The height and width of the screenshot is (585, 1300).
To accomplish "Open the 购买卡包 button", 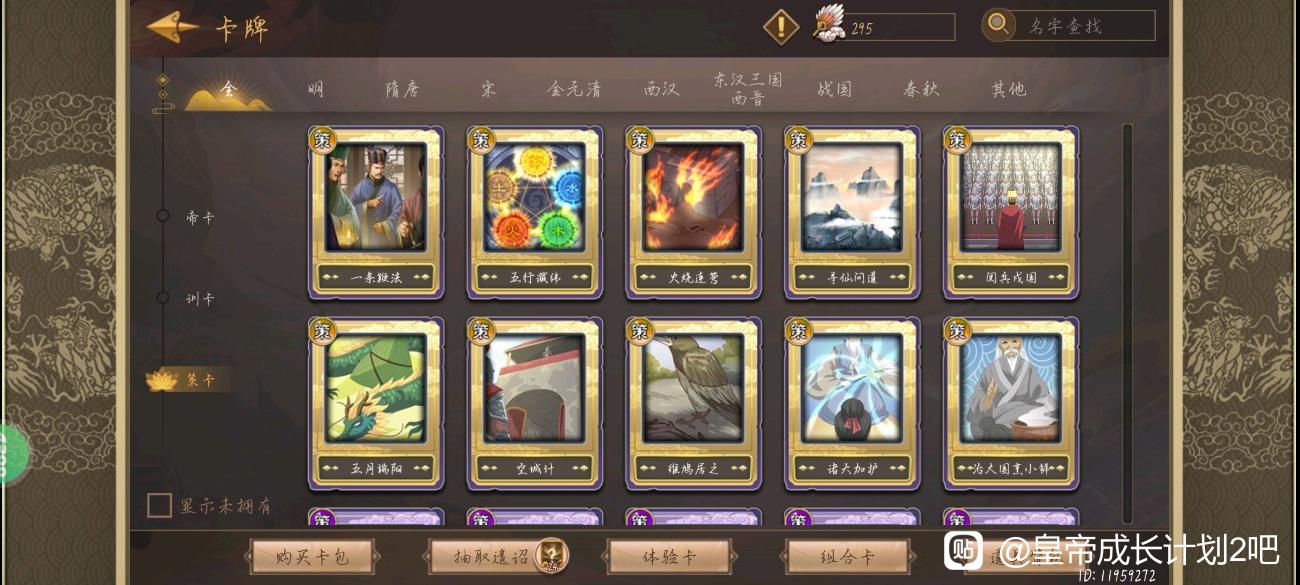I will click(x=312, y=557).
